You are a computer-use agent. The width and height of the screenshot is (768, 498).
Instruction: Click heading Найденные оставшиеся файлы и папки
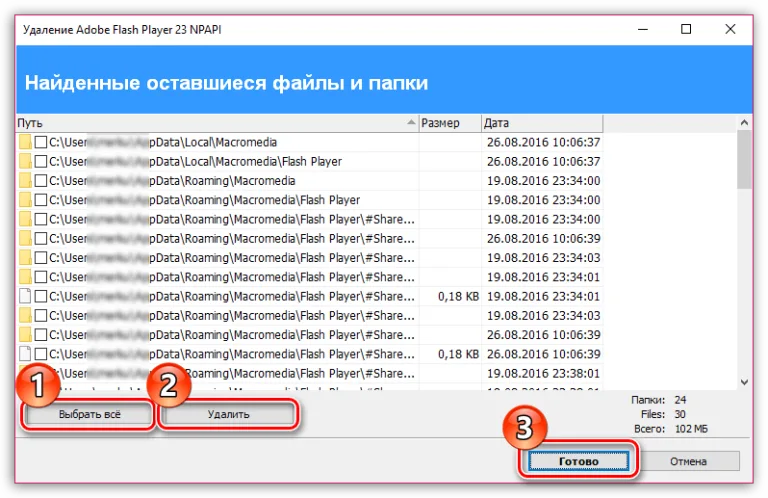pyautogui.click(x=226, y=83)
